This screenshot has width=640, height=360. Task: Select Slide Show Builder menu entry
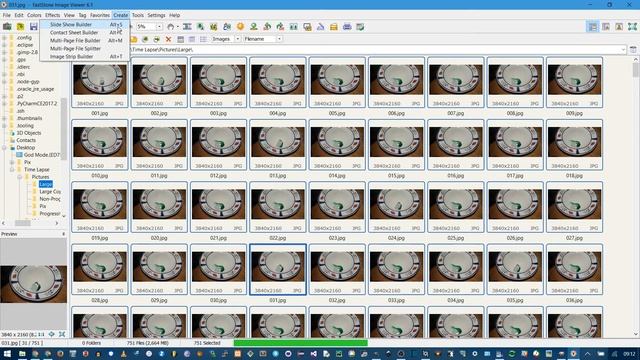coord(85,24)
